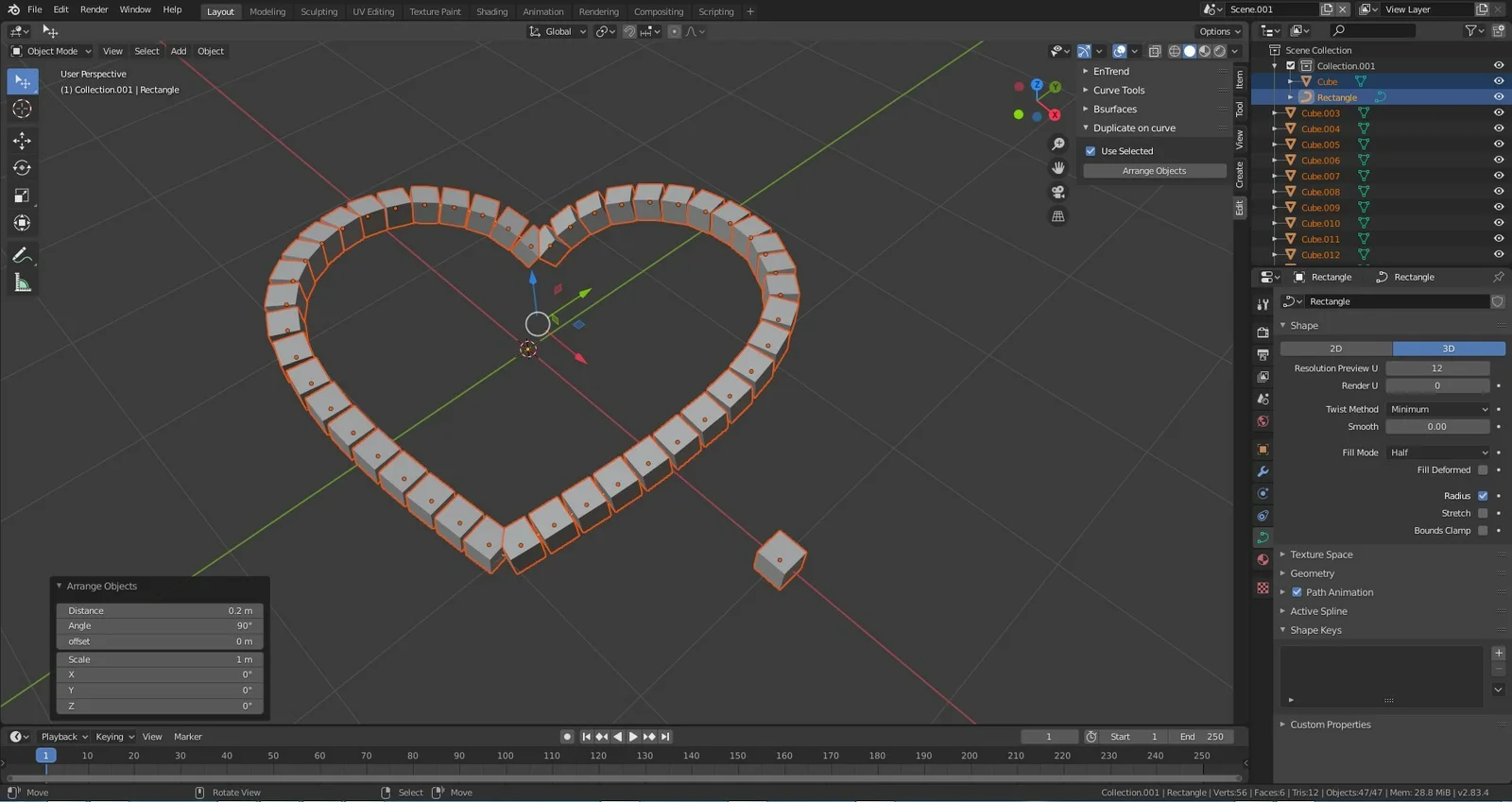
Task: Activate the Annotate pencil tool
Action: pyautogui.click(x=23, y=255)
